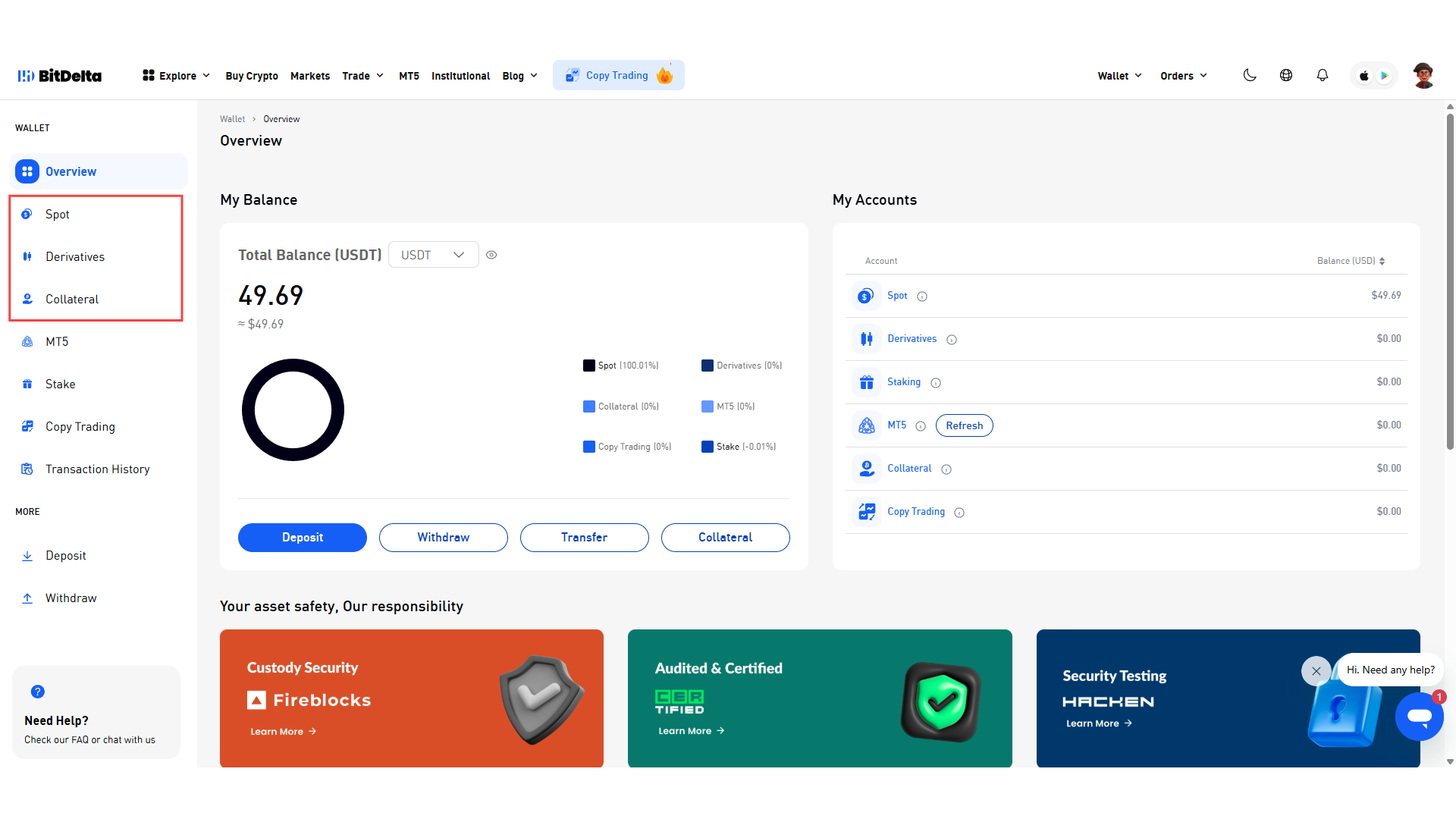Viewport: 1456px width, 819px height.
Task: Click Spot legend color swatch
Action: 589,366
